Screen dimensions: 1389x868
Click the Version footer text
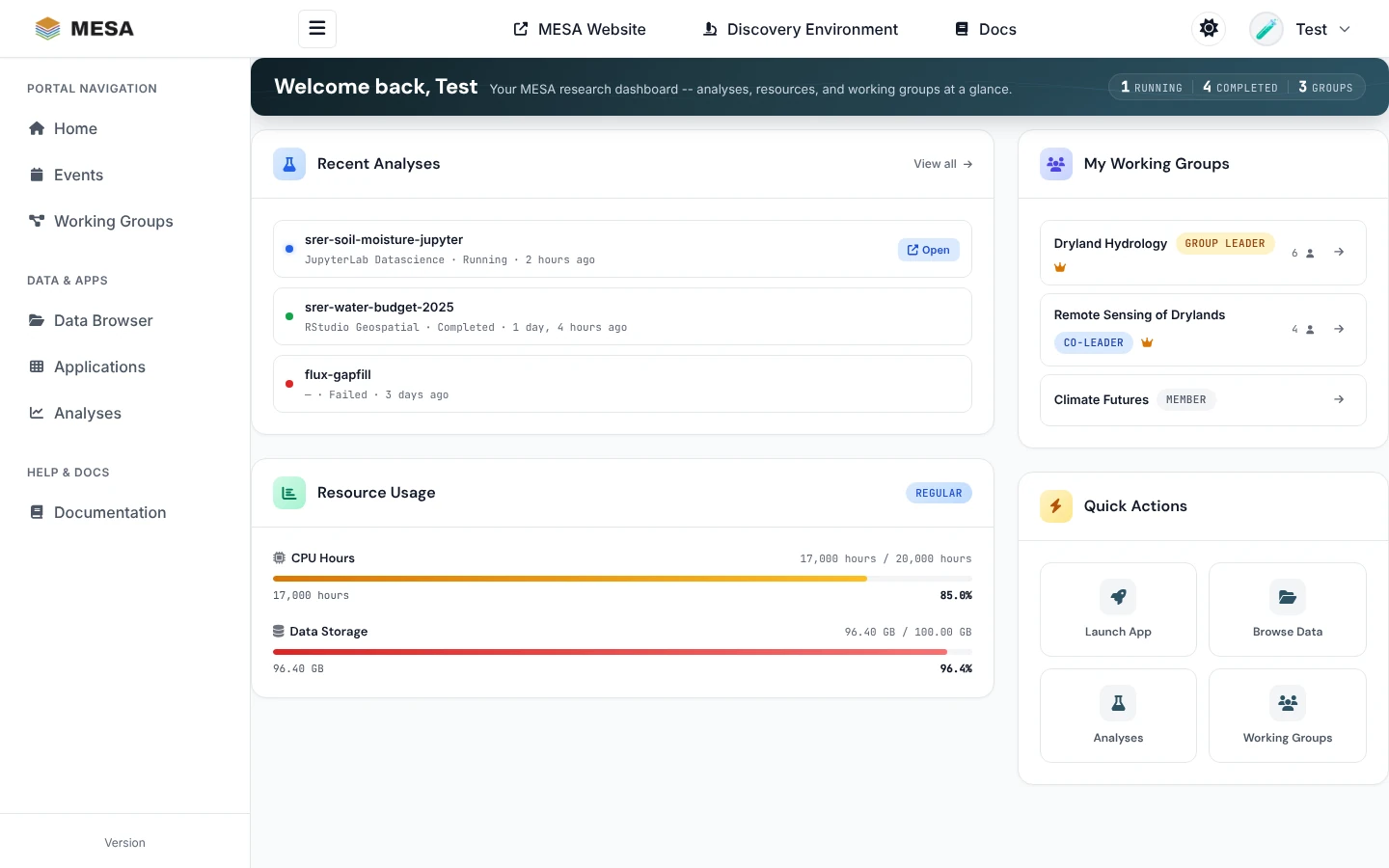tap(124, 843)
